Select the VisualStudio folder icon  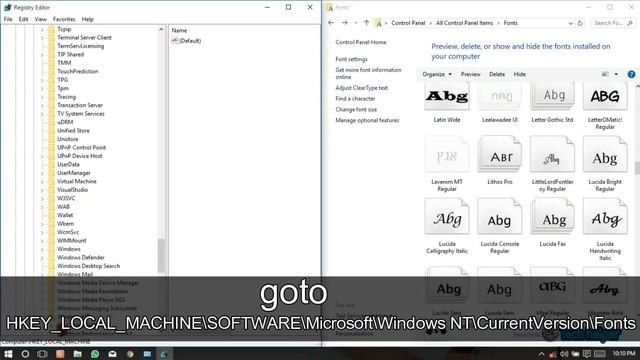pos(51,190)
